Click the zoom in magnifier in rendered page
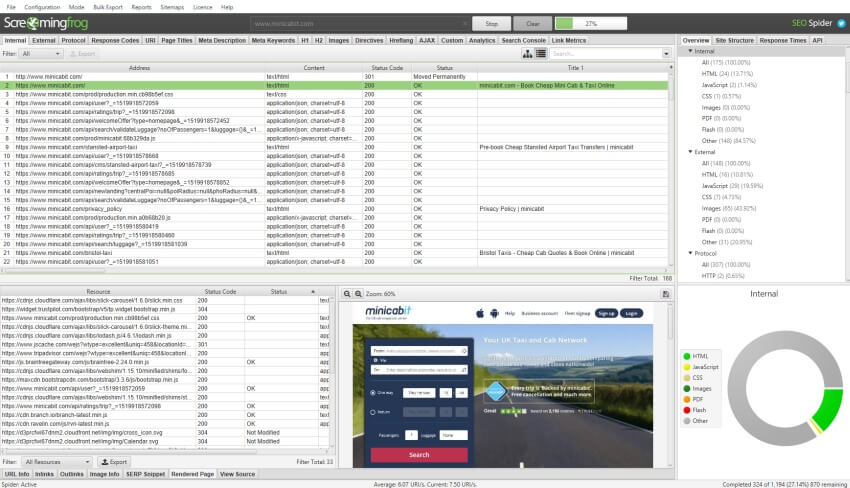 [x=357, y=294]
